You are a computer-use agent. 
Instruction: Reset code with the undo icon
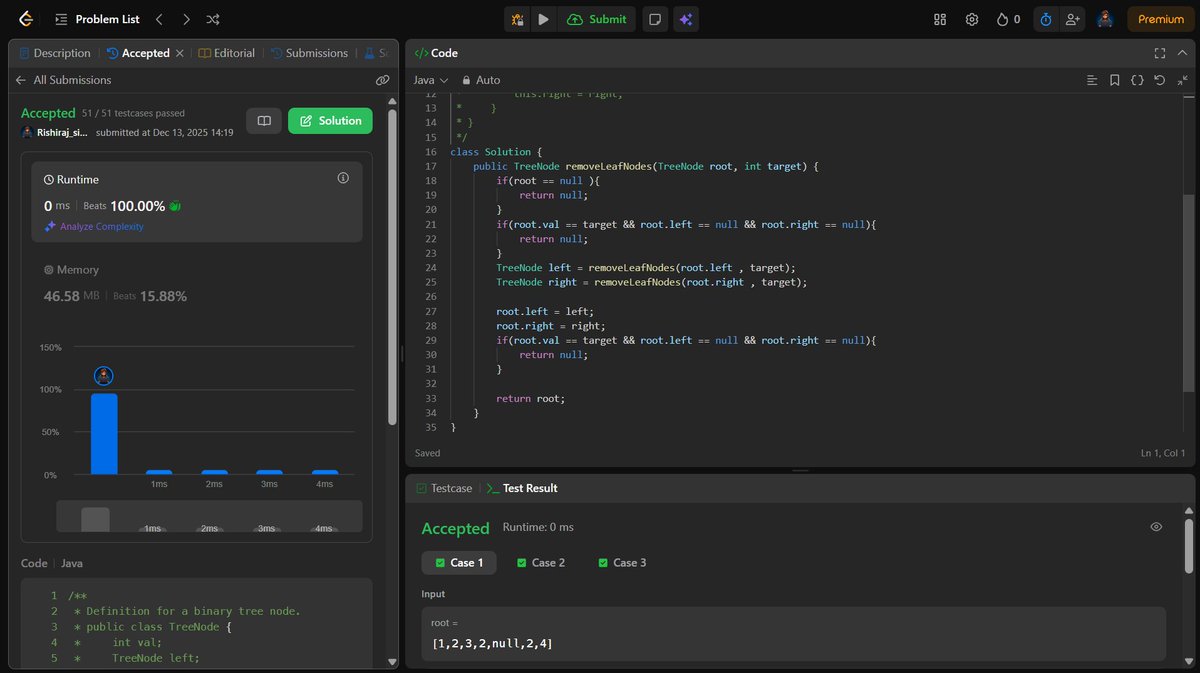coord(1159,80)
